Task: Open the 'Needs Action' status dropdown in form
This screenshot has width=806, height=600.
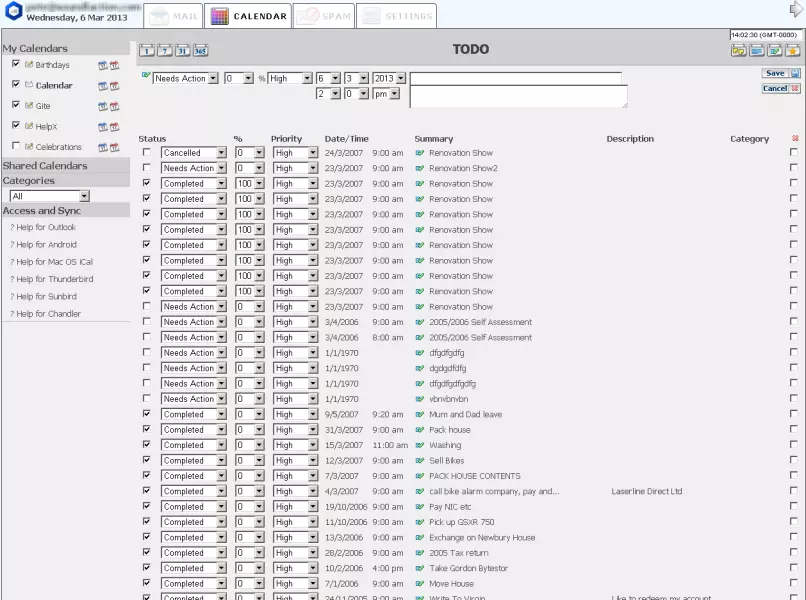Action: (x=212, y=78)
